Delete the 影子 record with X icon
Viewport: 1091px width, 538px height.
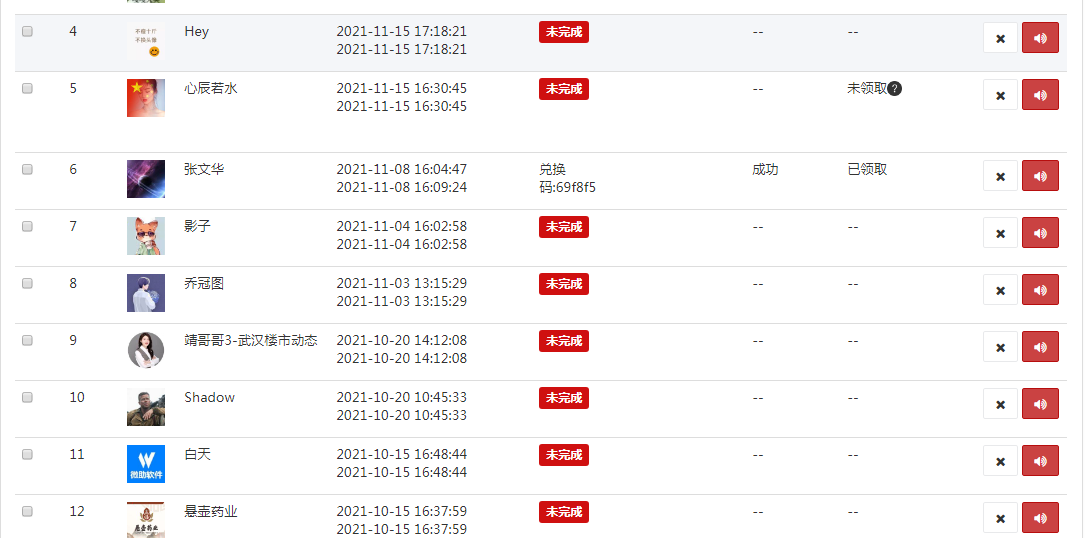[1001, 232]
